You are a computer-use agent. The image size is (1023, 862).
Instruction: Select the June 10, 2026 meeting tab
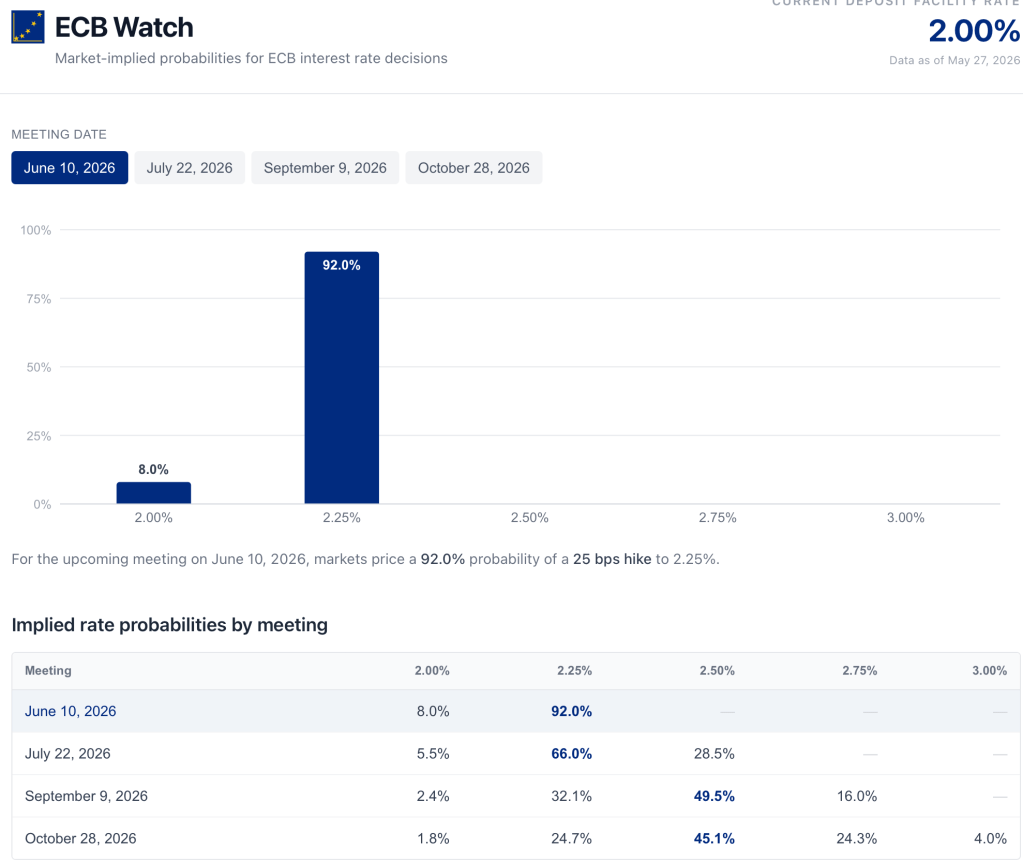tap(70, 168)
